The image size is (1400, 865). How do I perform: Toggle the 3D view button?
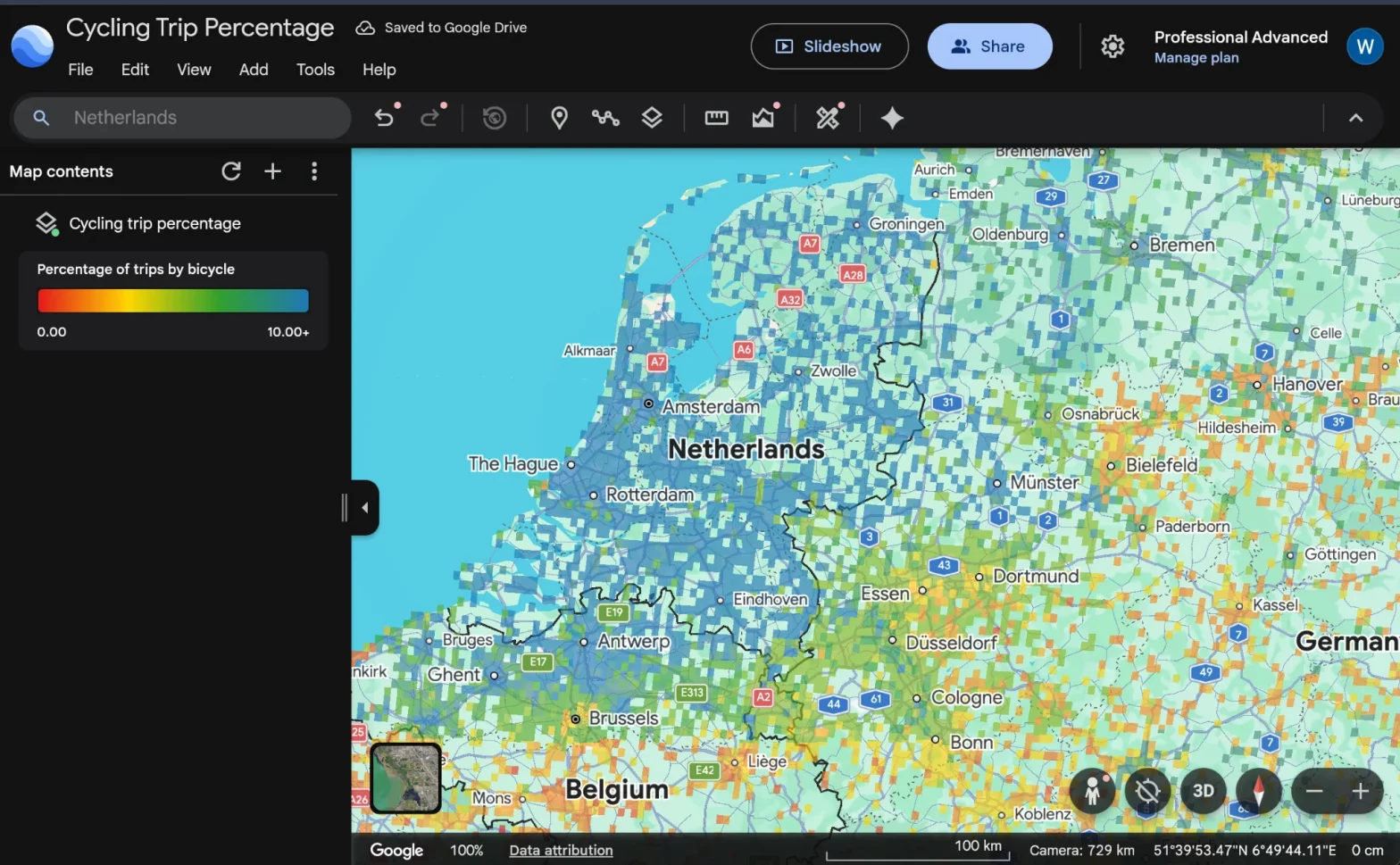point(1204,791)
